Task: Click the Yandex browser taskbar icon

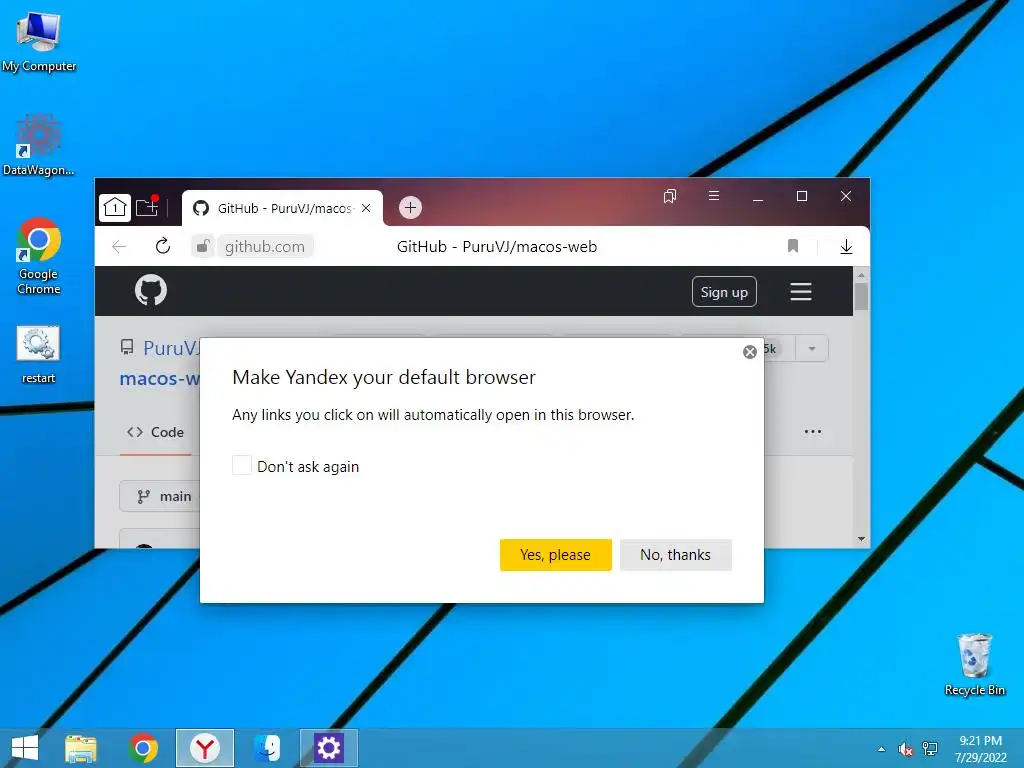Action: (205, 748)
